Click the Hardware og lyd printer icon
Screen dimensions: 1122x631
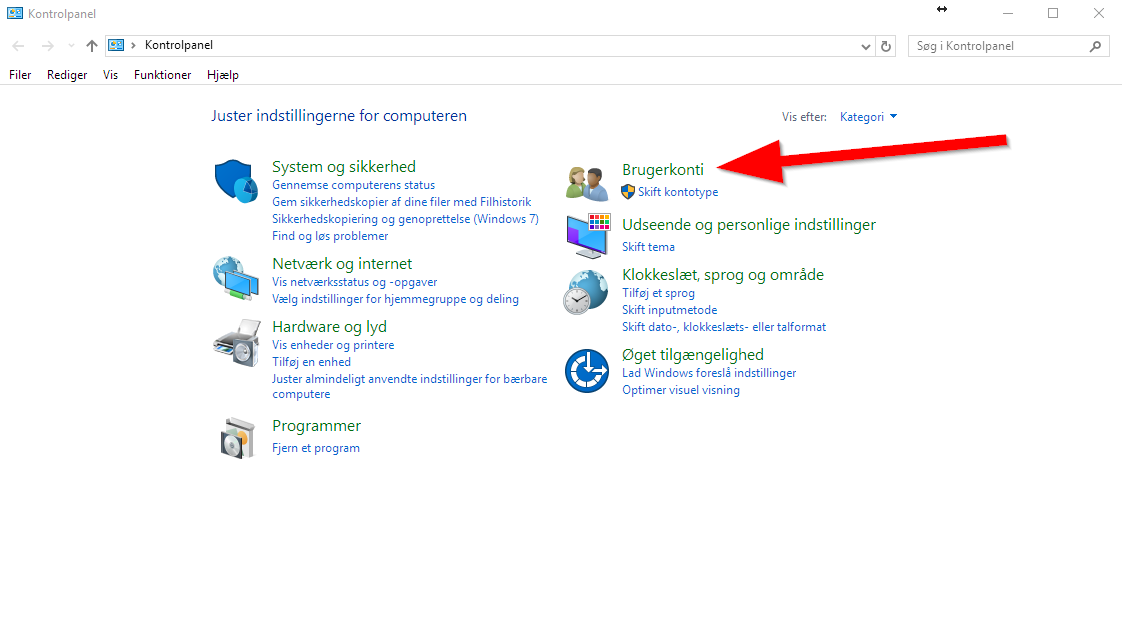point(236,342)
